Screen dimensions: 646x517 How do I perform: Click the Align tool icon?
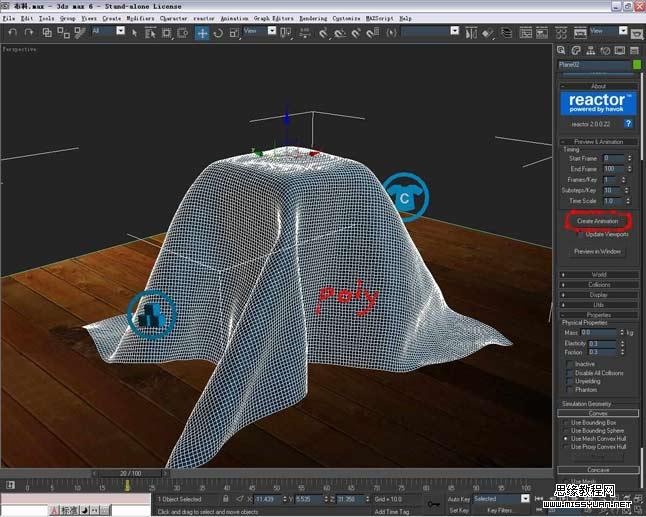click(x=488, y=33)
